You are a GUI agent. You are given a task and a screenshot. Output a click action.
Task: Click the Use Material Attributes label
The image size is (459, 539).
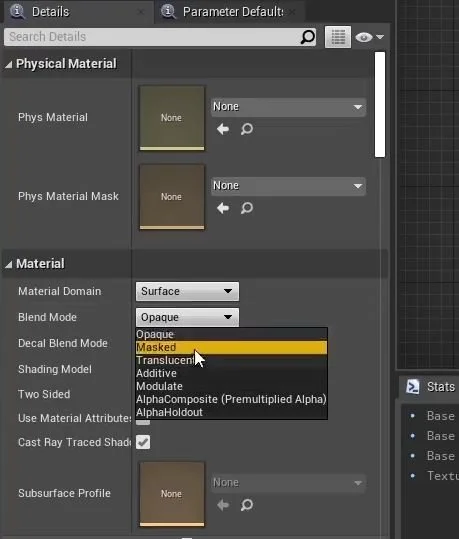[x=74, y=418]
